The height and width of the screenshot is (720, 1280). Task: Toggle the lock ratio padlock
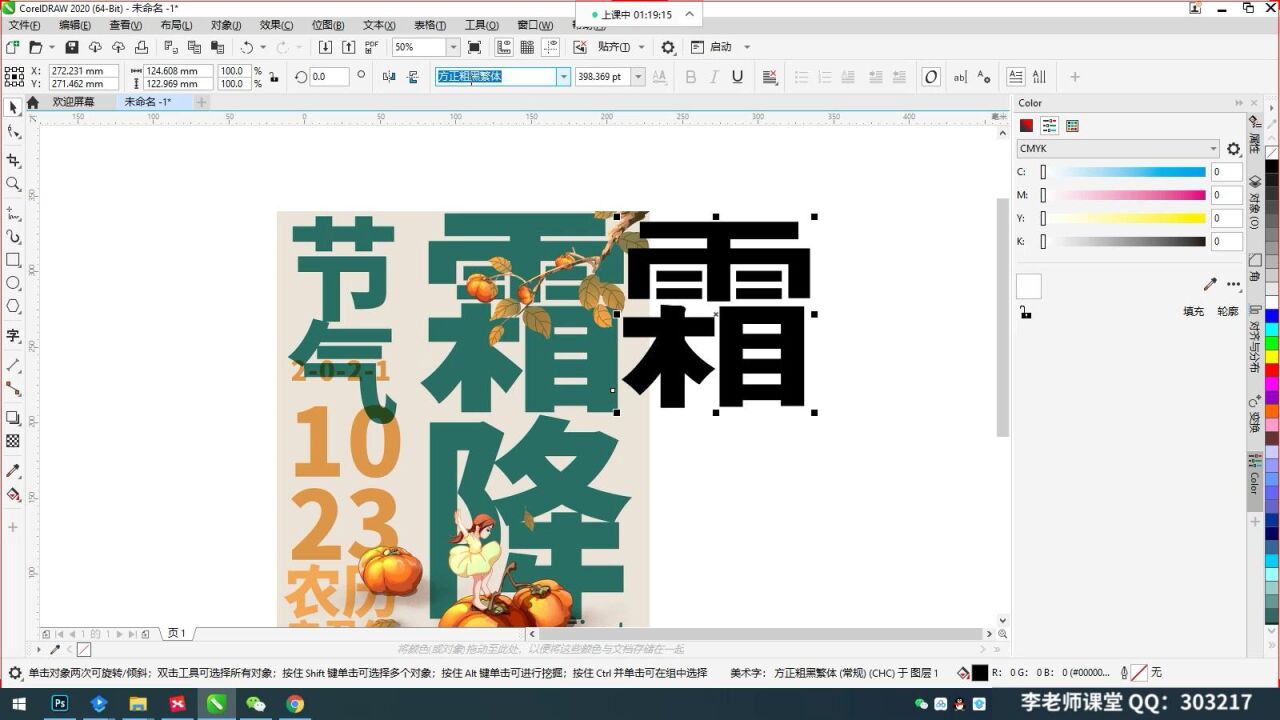click(x=273, y=77)
